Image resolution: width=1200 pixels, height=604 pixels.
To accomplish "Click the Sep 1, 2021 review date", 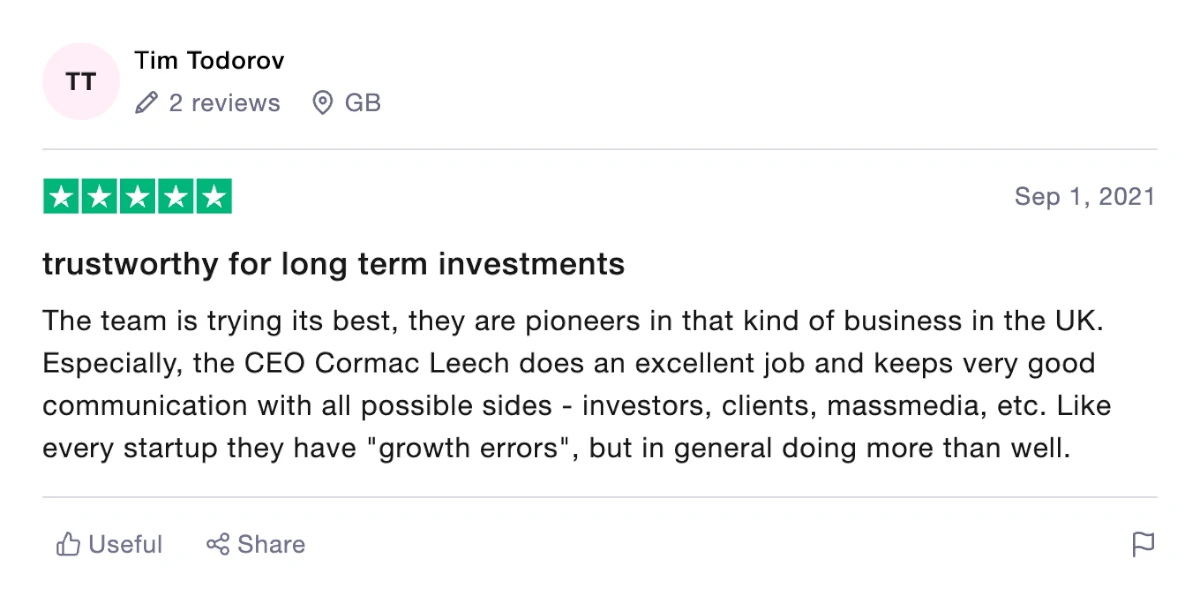I will coord(1084,196).
